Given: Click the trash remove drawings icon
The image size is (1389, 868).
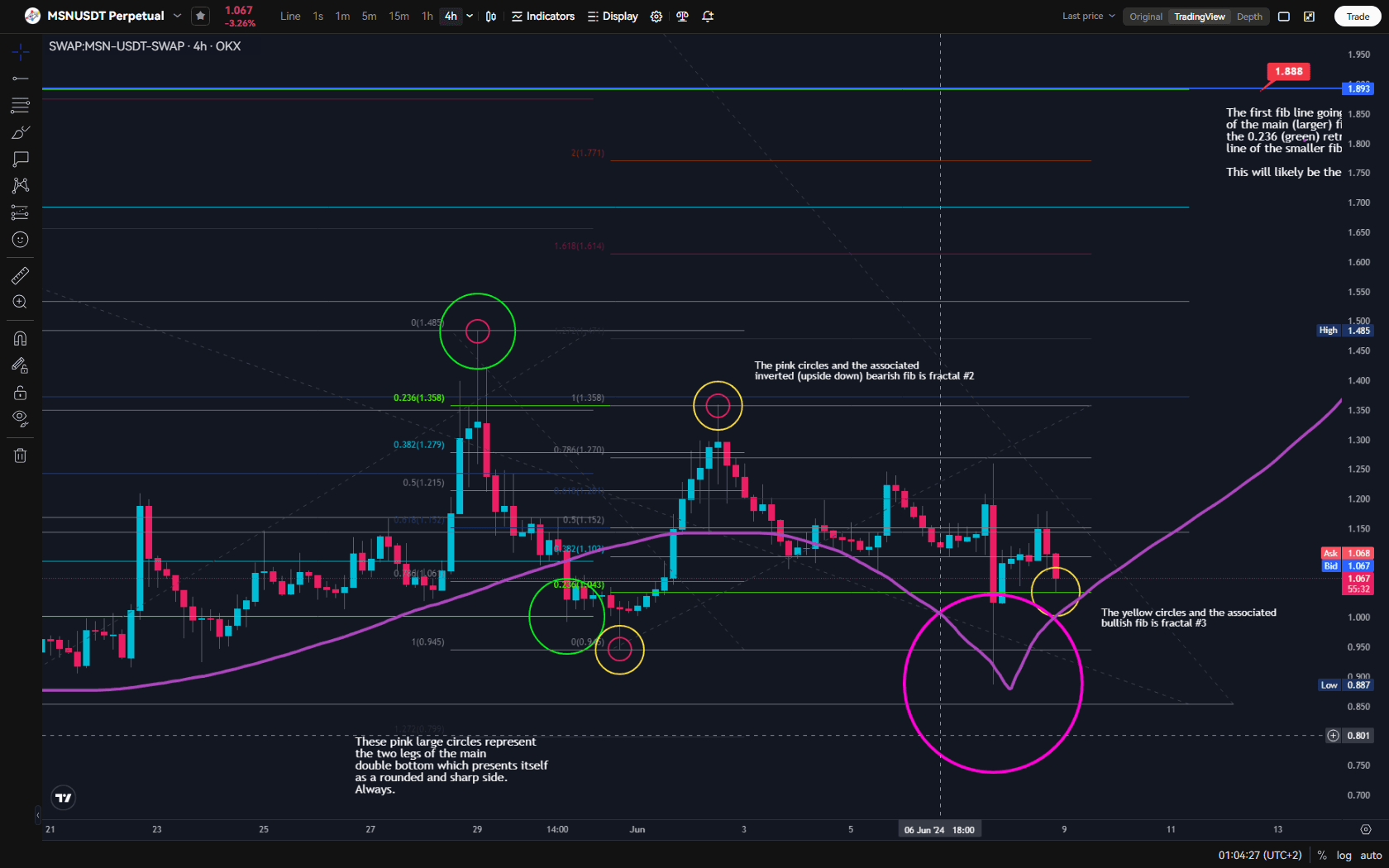Looking at the screenshot, I should click(x=21, y=455).
